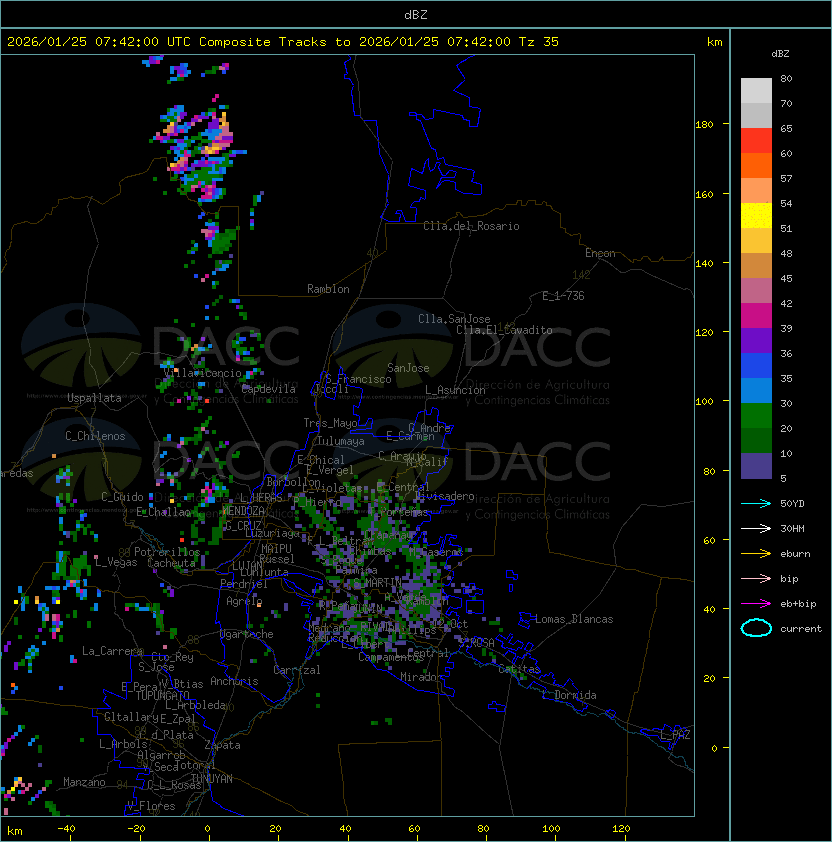Click the yellow eburn arrow icon
832x842 pixels.
click(756, 554)
